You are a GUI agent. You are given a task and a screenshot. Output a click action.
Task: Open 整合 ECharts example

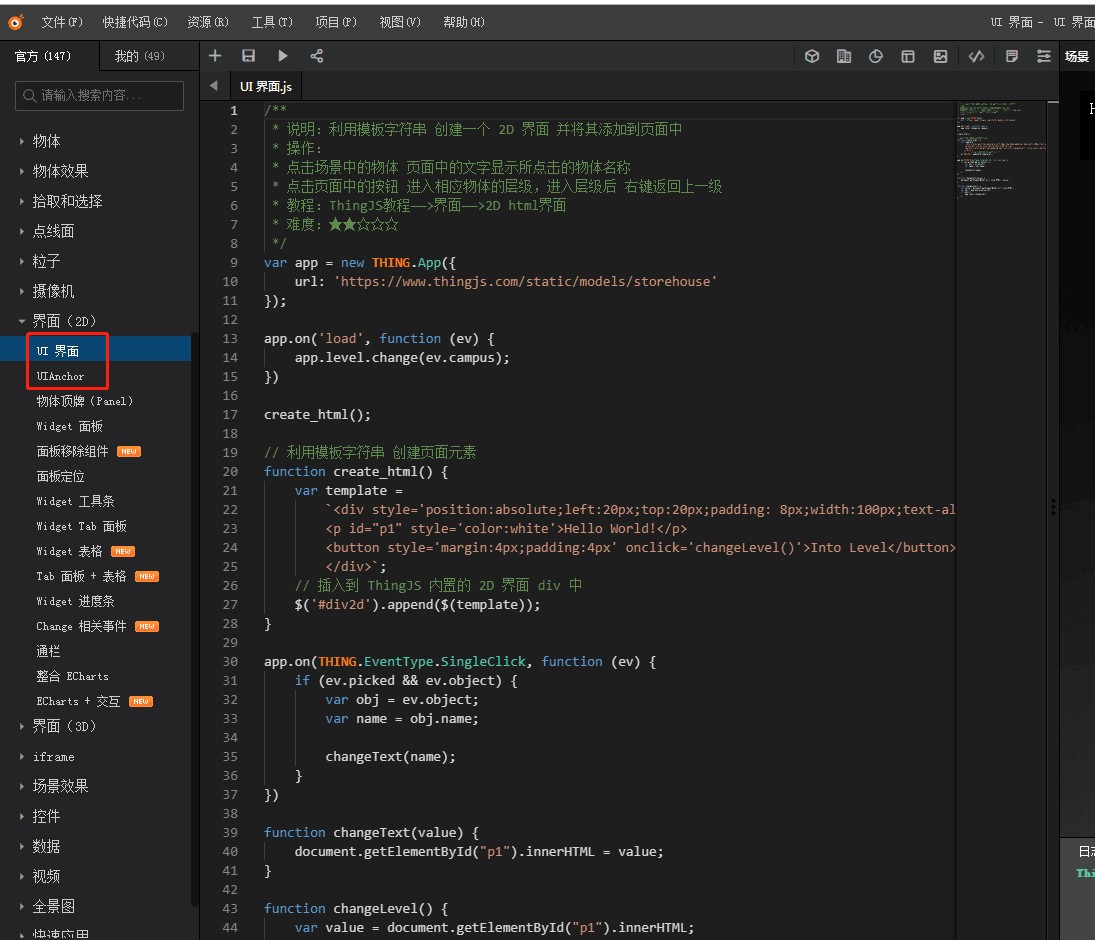(x=72, y=676)
